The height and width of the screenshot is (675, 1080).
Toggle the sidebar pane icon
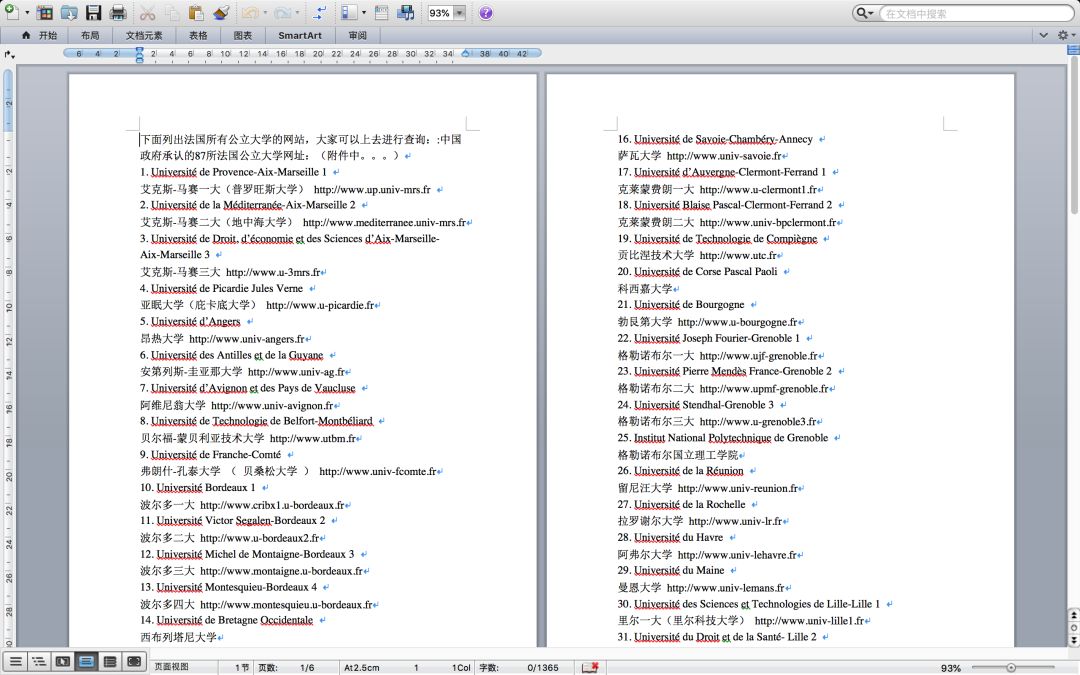(x=349, y=12)
